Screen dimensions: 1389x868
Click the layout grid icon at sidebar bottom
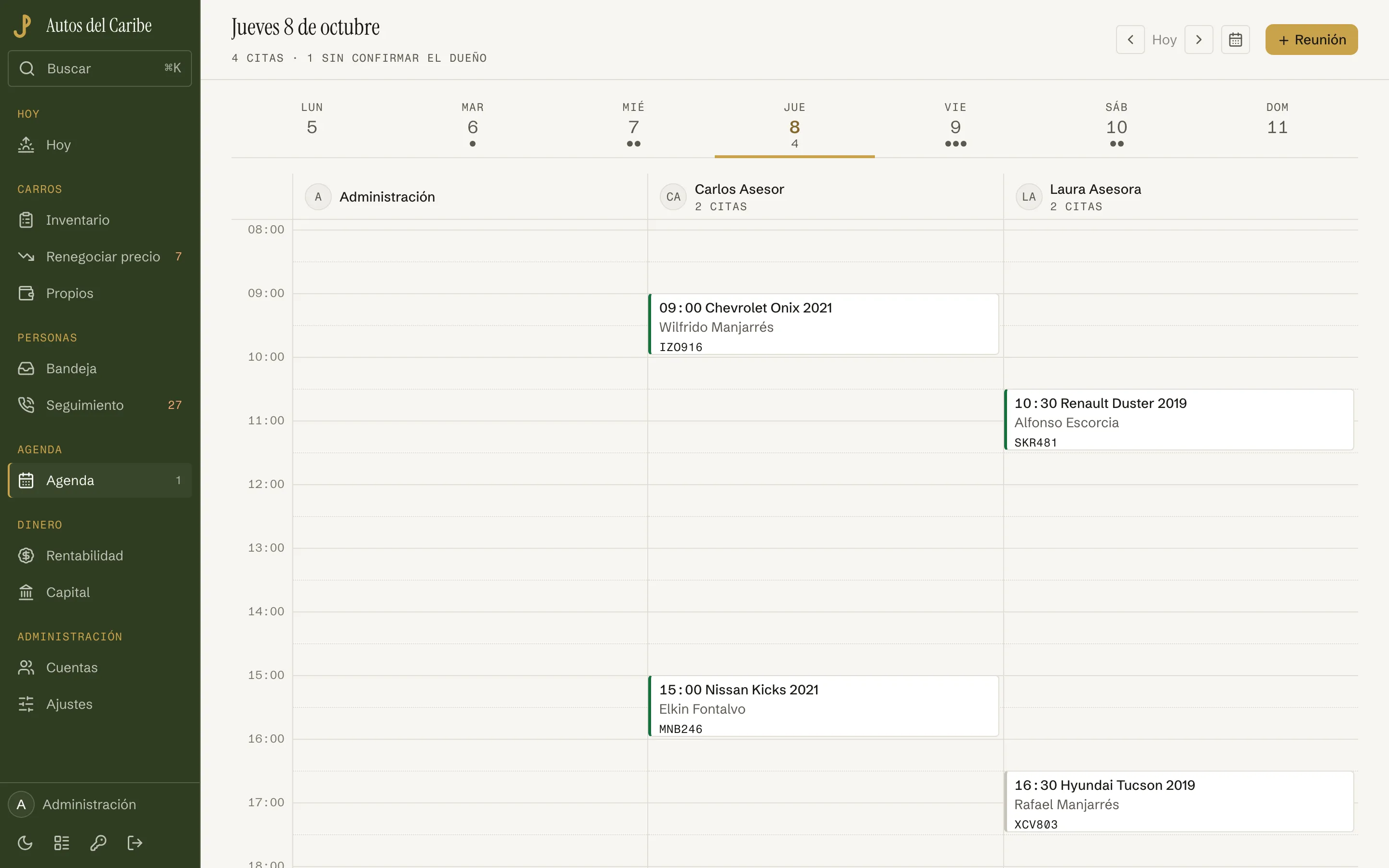[61, 843]
